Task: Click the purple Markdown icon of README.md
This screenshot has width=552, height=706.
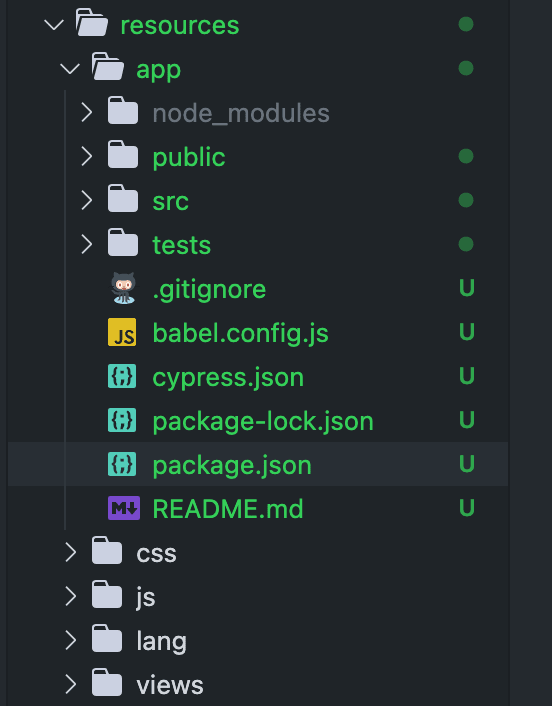Action: click(124, 508)
